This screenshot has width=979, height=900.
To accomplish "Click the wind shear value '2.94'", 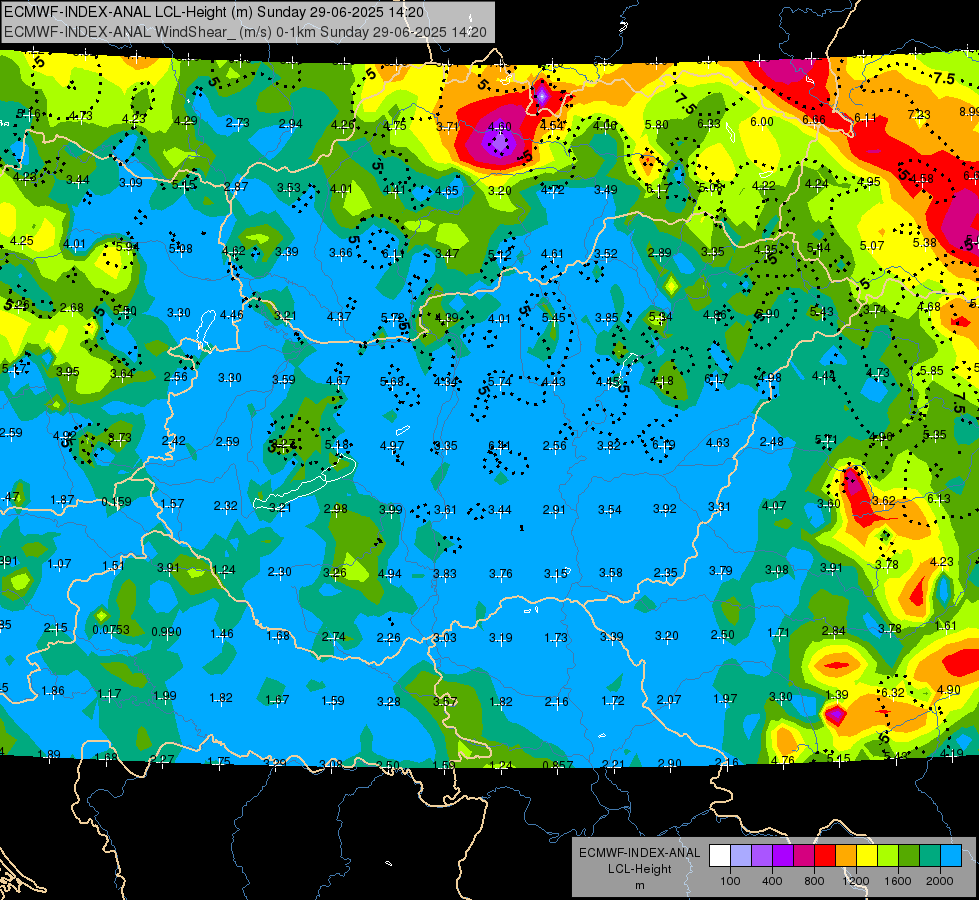I will coord(290,124).
